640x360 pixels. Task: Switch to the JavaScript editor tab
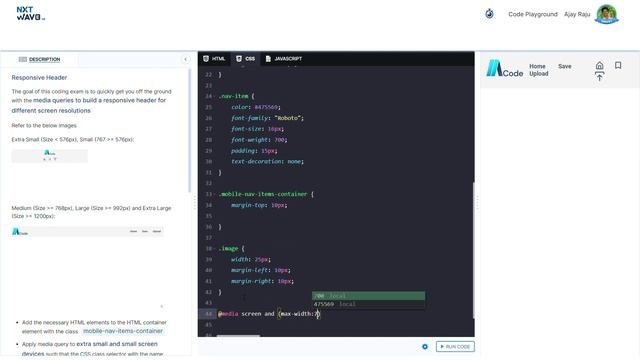pos(284,59)
